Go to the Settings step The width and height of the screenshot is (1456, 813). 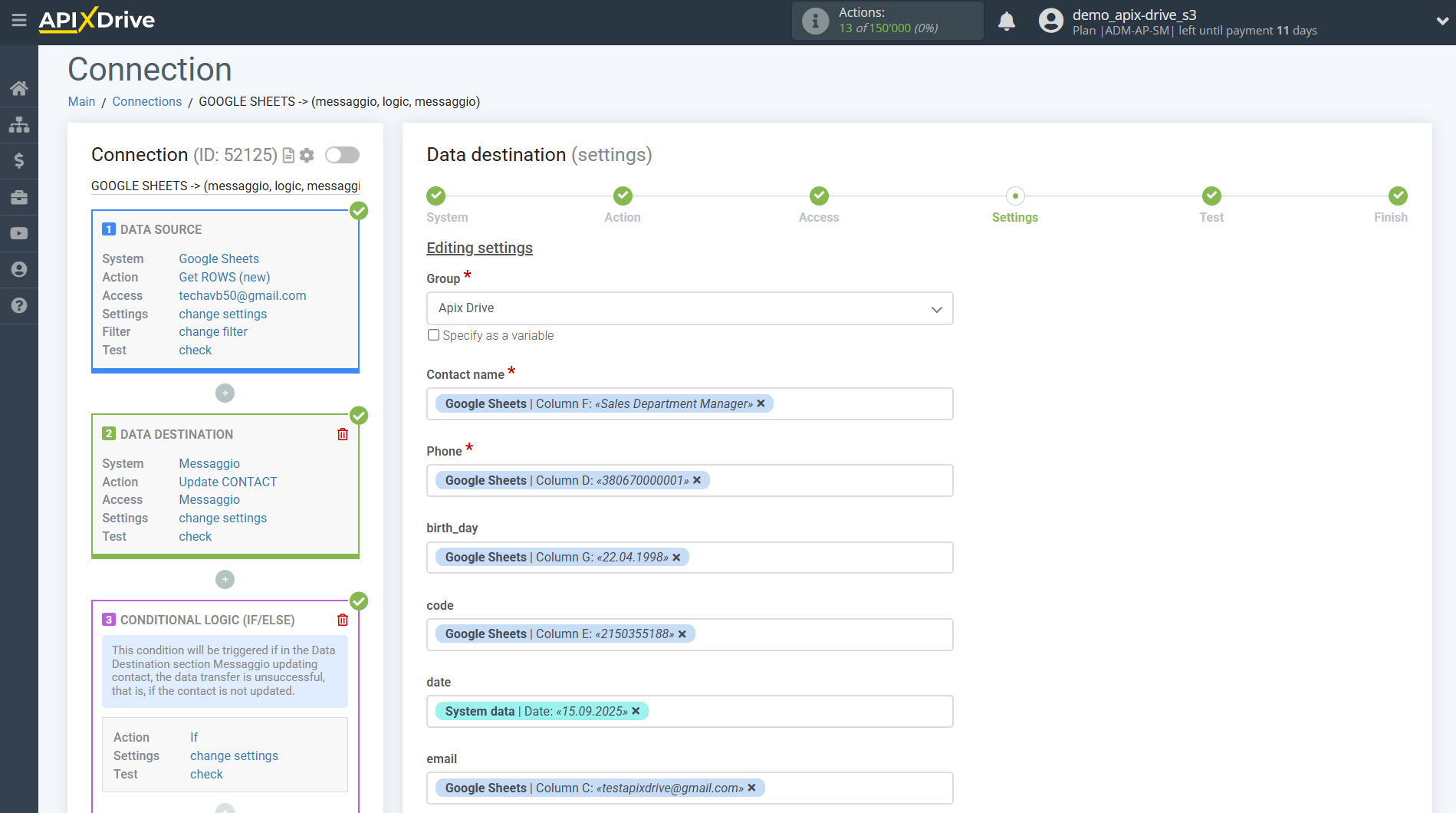pyautogui.click(x=1015, y=196)
